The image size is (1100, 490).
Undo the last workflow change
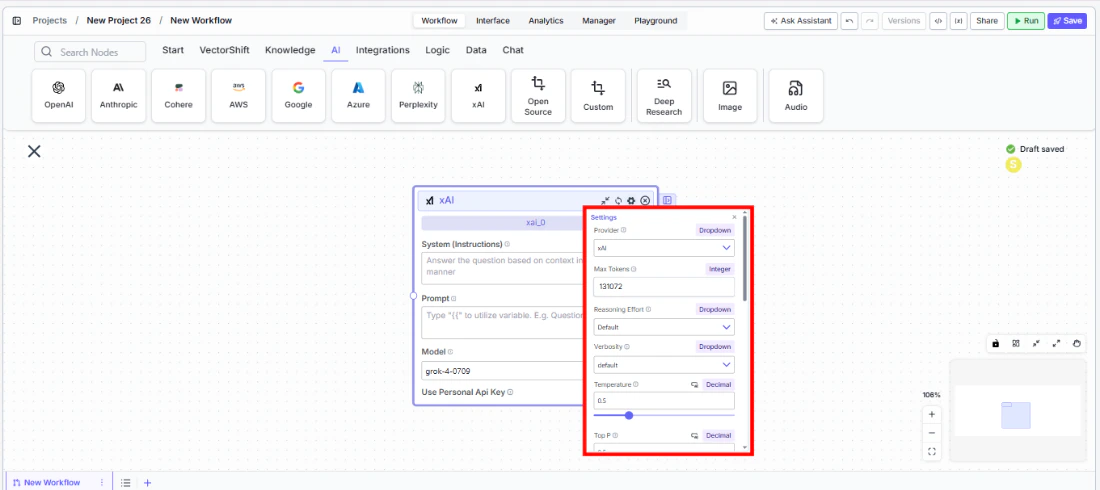click(x=850, y=21)
